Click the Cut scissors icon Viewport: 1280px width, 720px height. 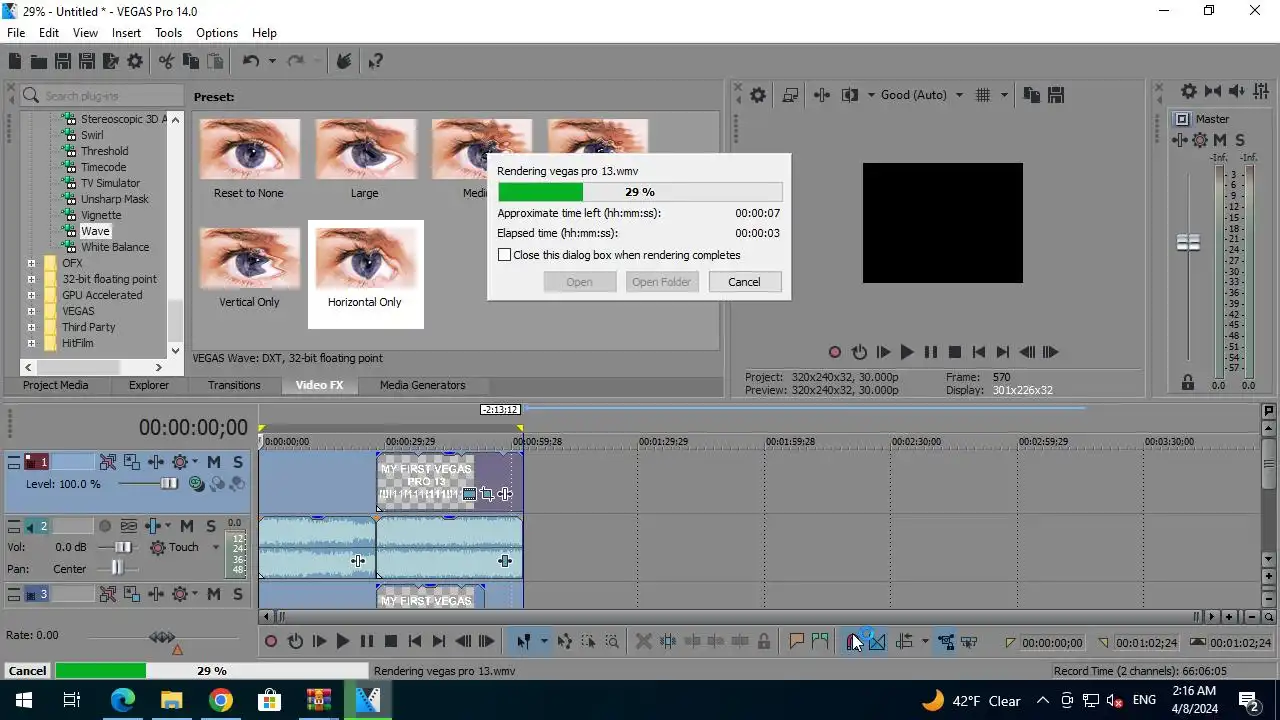166,62
